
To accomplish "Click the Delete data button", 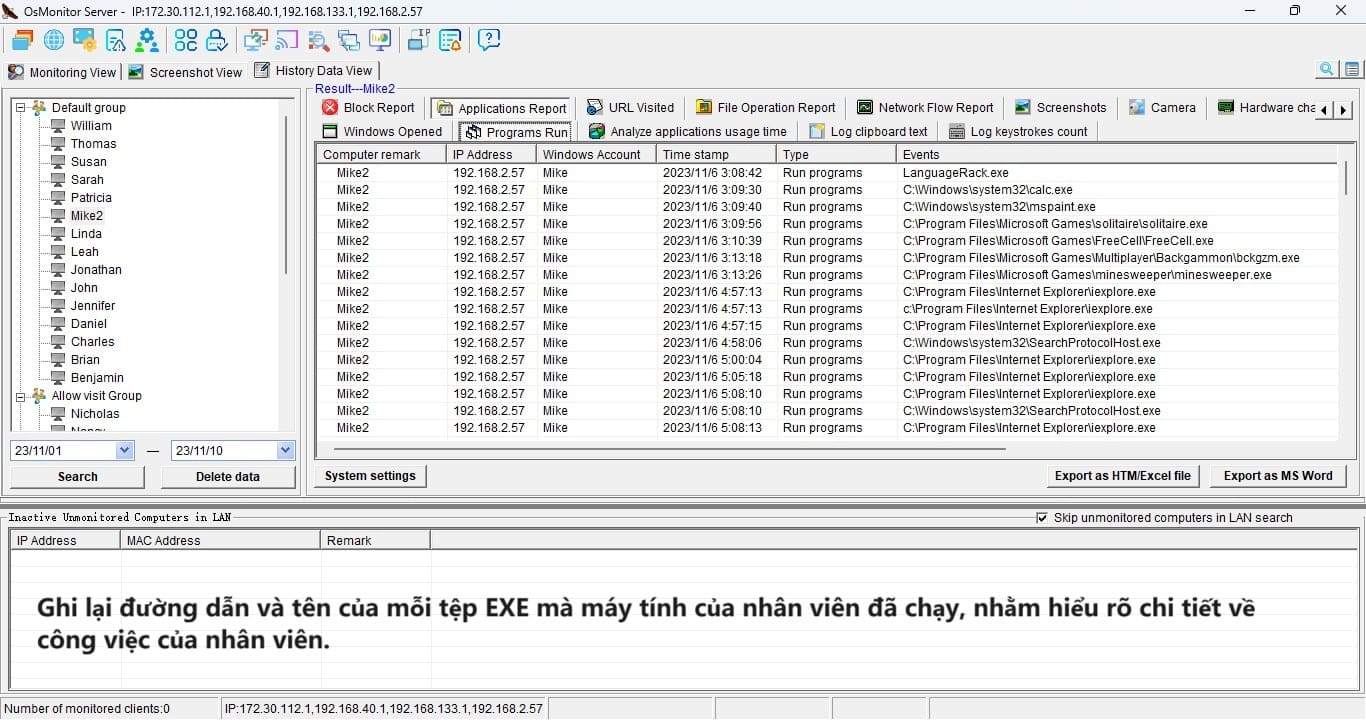I will click(x=228, y=477).
